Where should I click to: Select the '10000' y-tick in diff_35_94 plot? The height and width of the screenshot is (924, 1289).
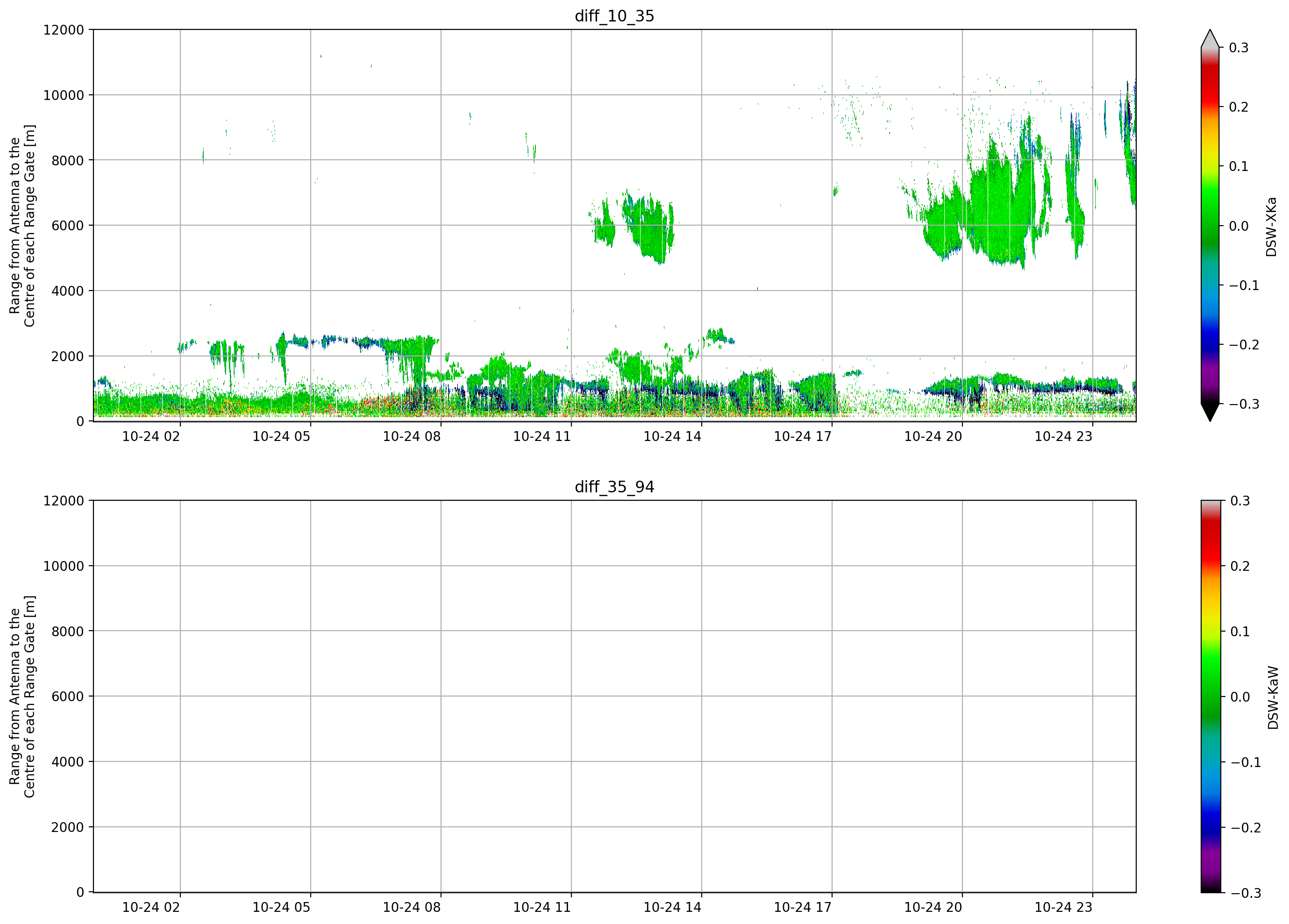pyautogui.click(x=64, y=567)
